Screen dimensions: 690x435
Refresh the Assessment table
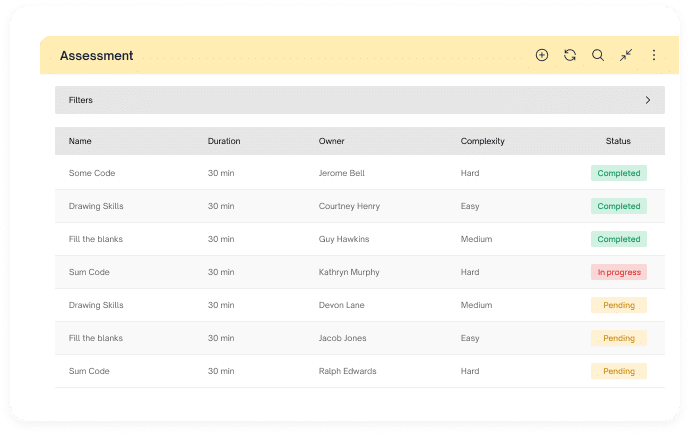click(570, 55)
